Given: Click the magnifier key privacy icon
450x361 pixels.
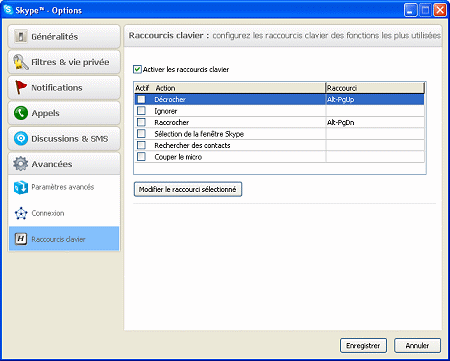Looking at the screenshot, I should 21,62.
